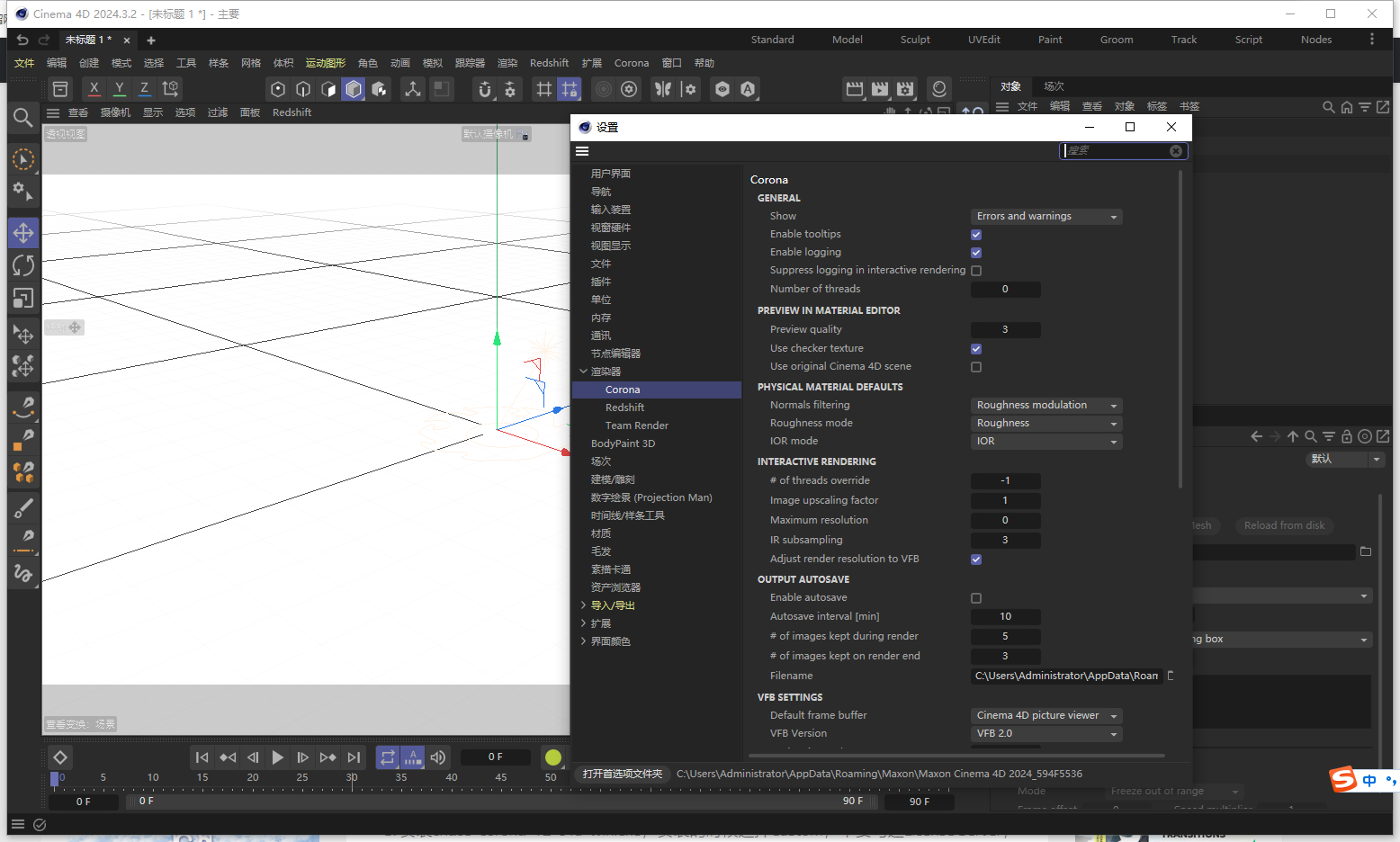
Task: Open the VFB Version dropdown
Action: [1046, 734]
